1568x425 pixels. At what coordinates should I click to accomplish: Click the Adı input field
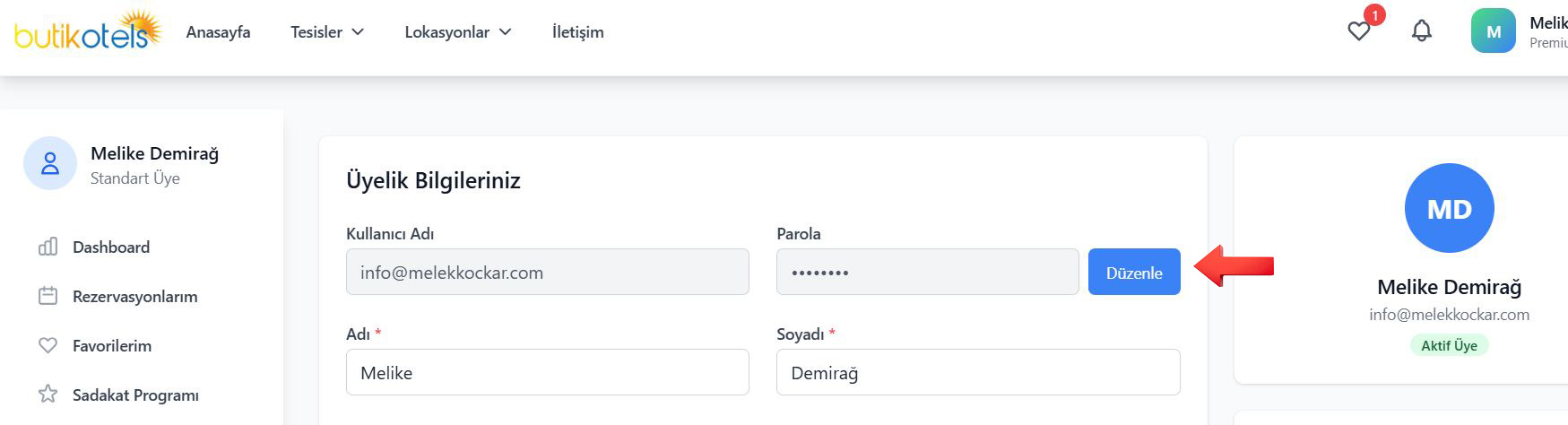pyautogui.click(x=547, y=372)
